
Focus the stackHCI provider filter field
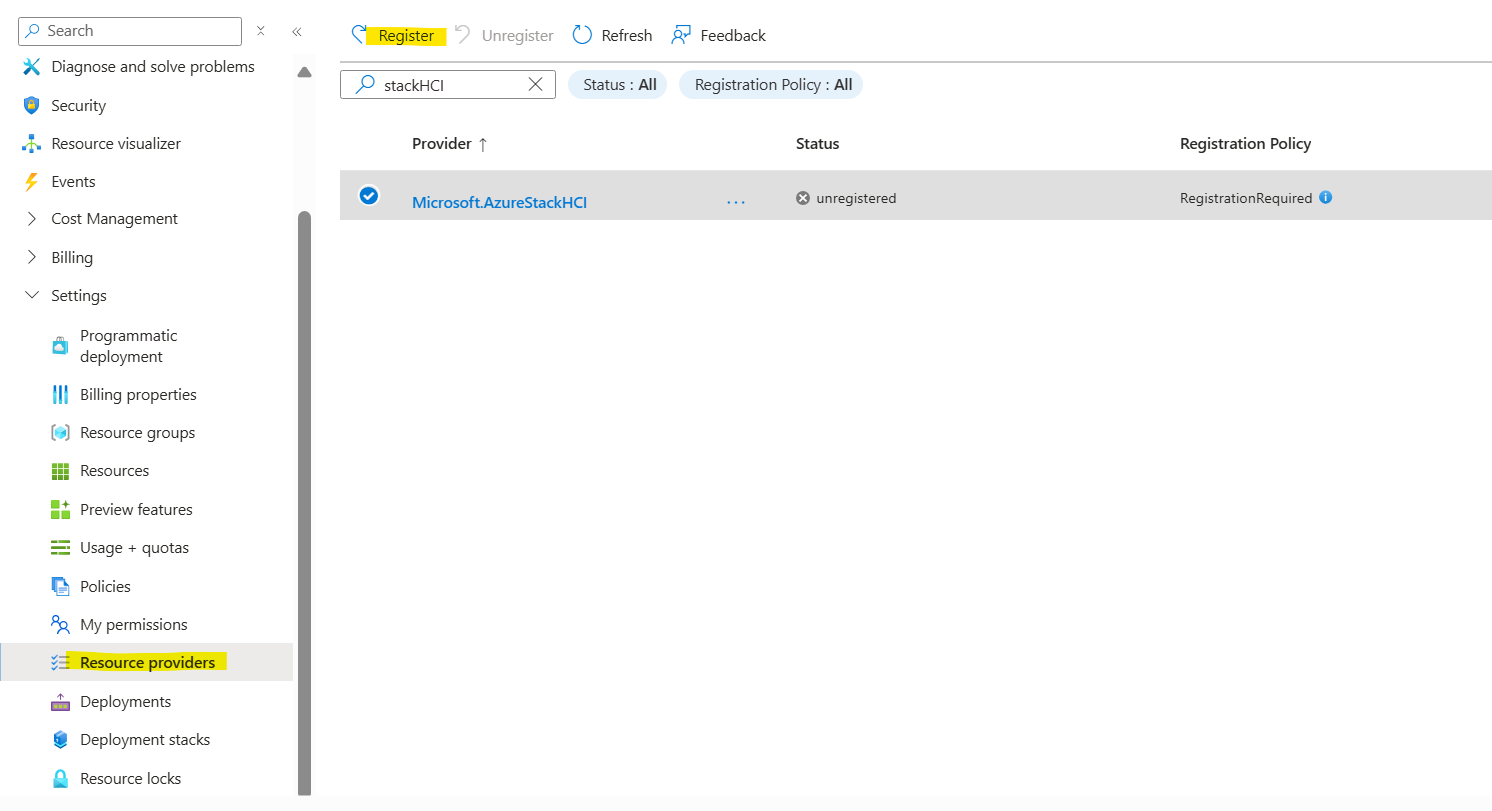[448, 85]
